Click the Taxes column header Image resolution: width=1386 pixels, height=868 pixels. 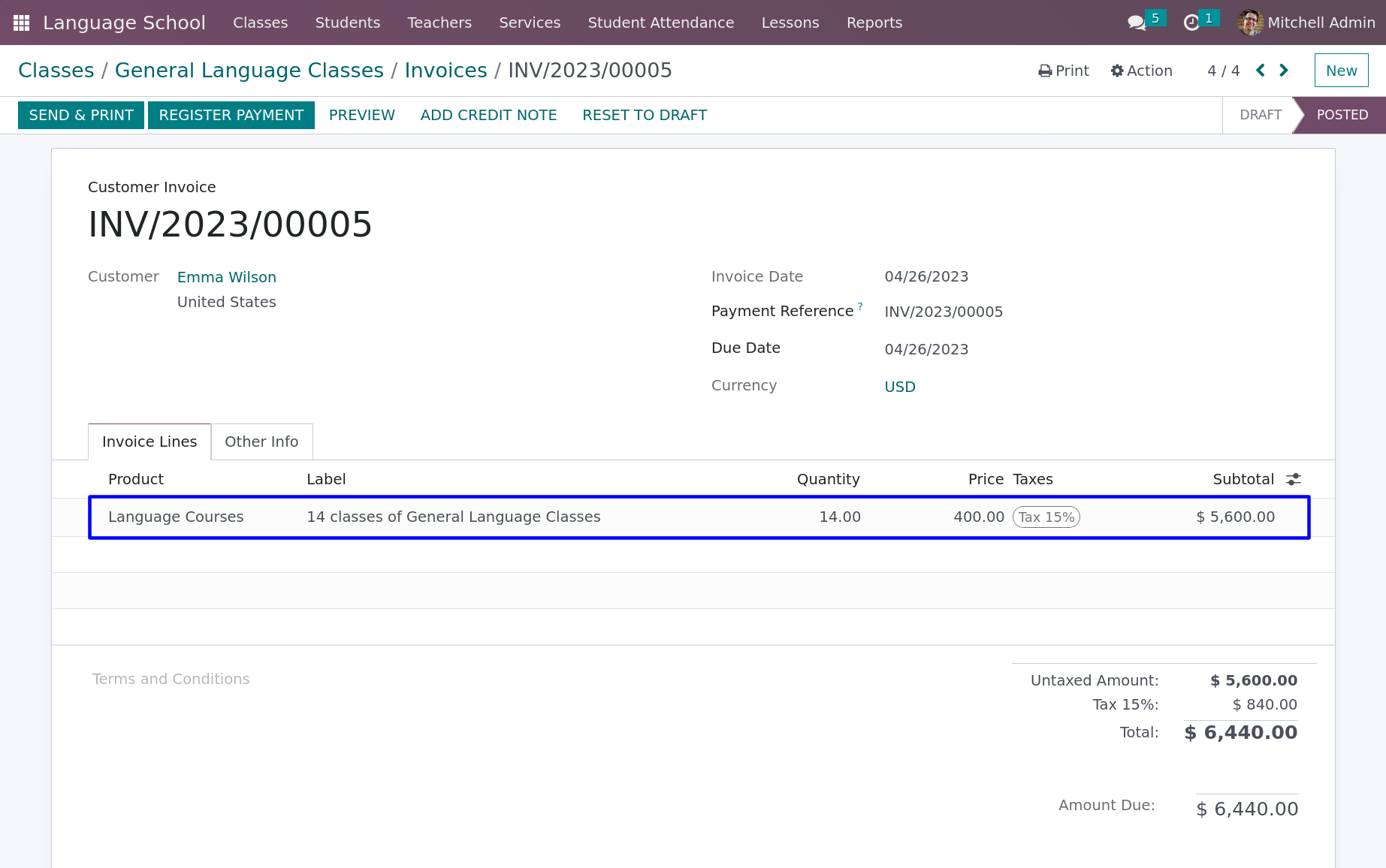1033,479
